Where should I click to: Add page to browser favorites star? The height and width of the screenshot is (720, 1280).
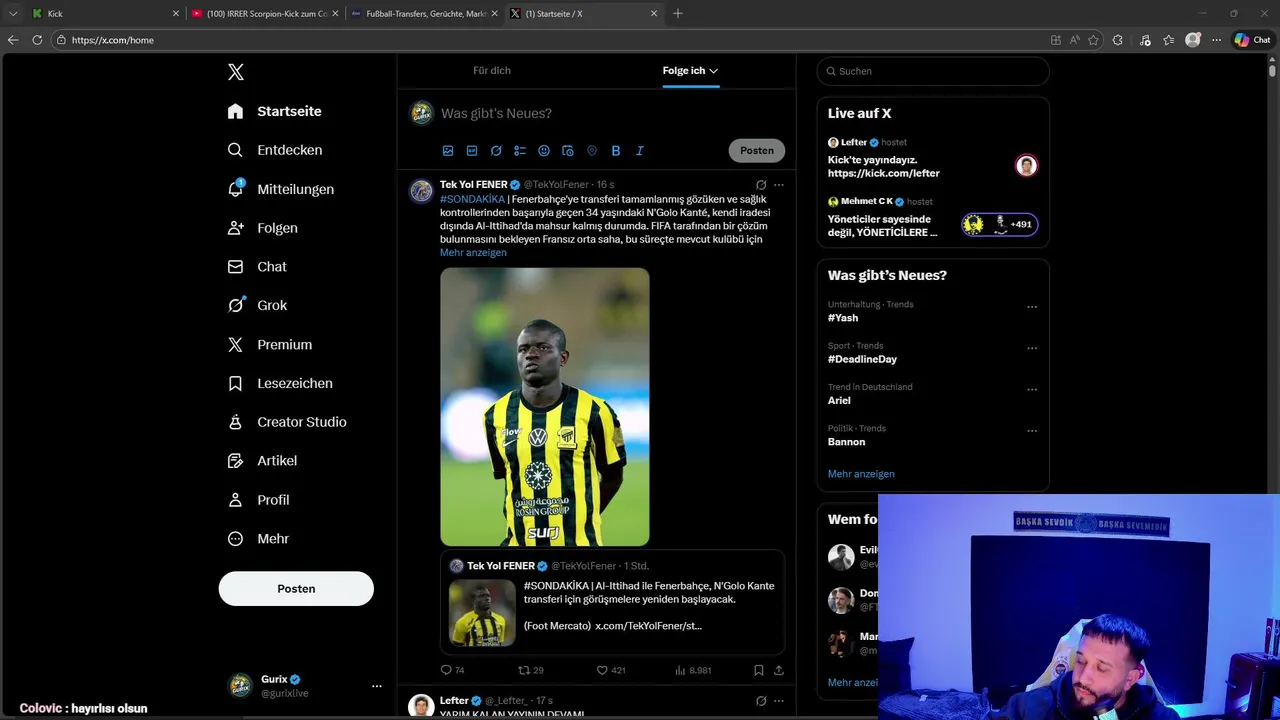click(1093, 40)
